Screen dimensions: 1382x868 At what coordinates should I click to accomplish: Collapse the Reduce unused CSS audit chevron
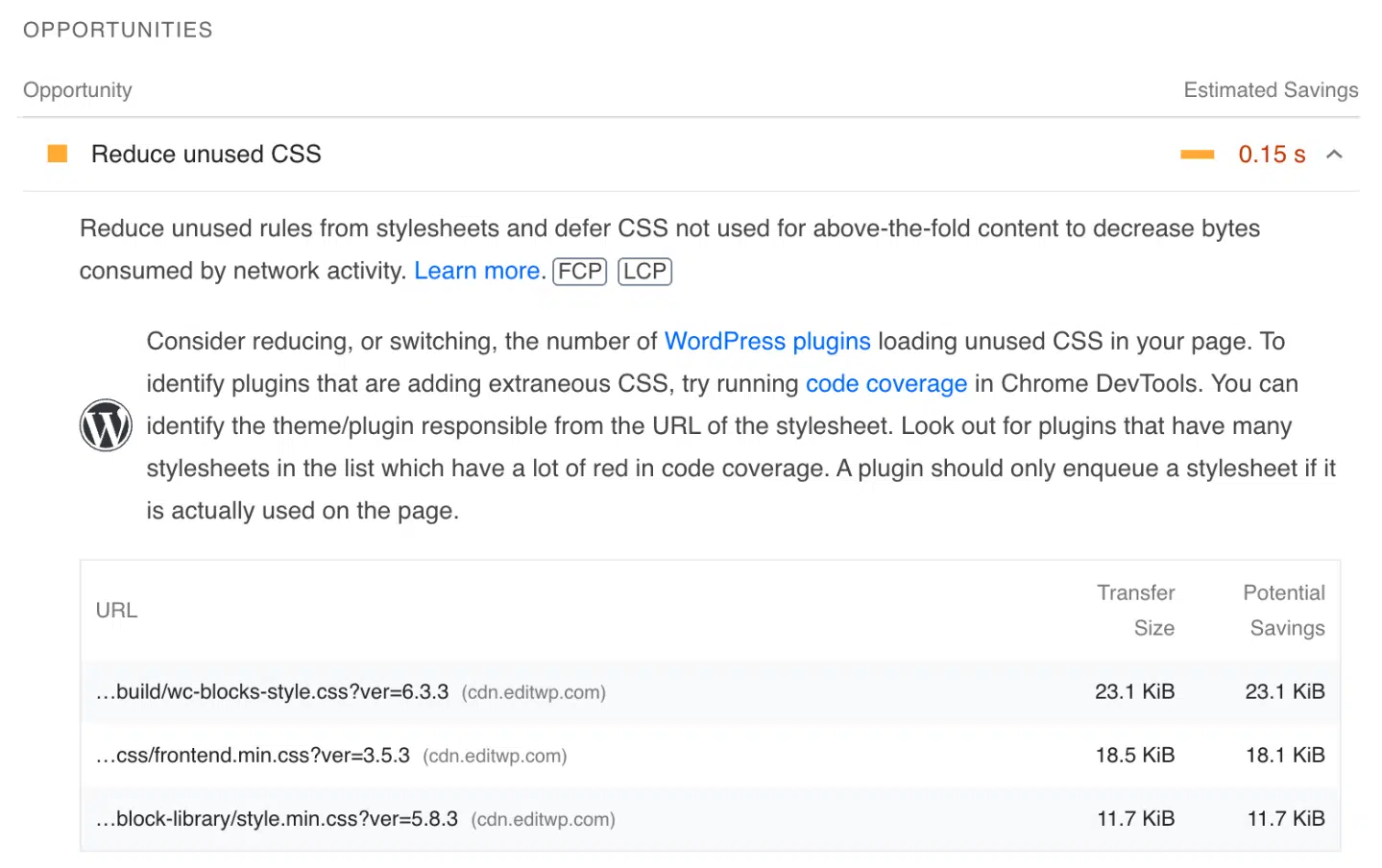point(1334,155)
